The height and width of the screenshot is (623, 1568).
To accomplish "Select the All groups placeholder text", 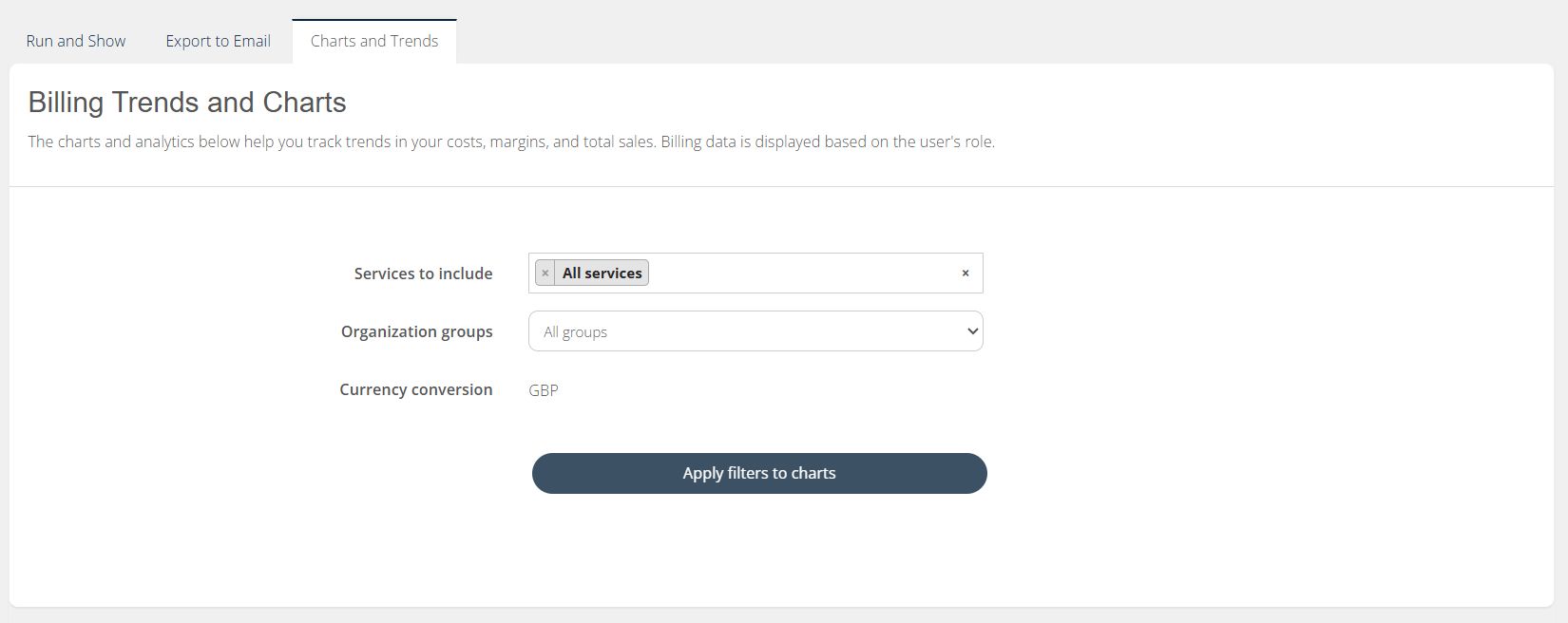I will coord(575,332).
